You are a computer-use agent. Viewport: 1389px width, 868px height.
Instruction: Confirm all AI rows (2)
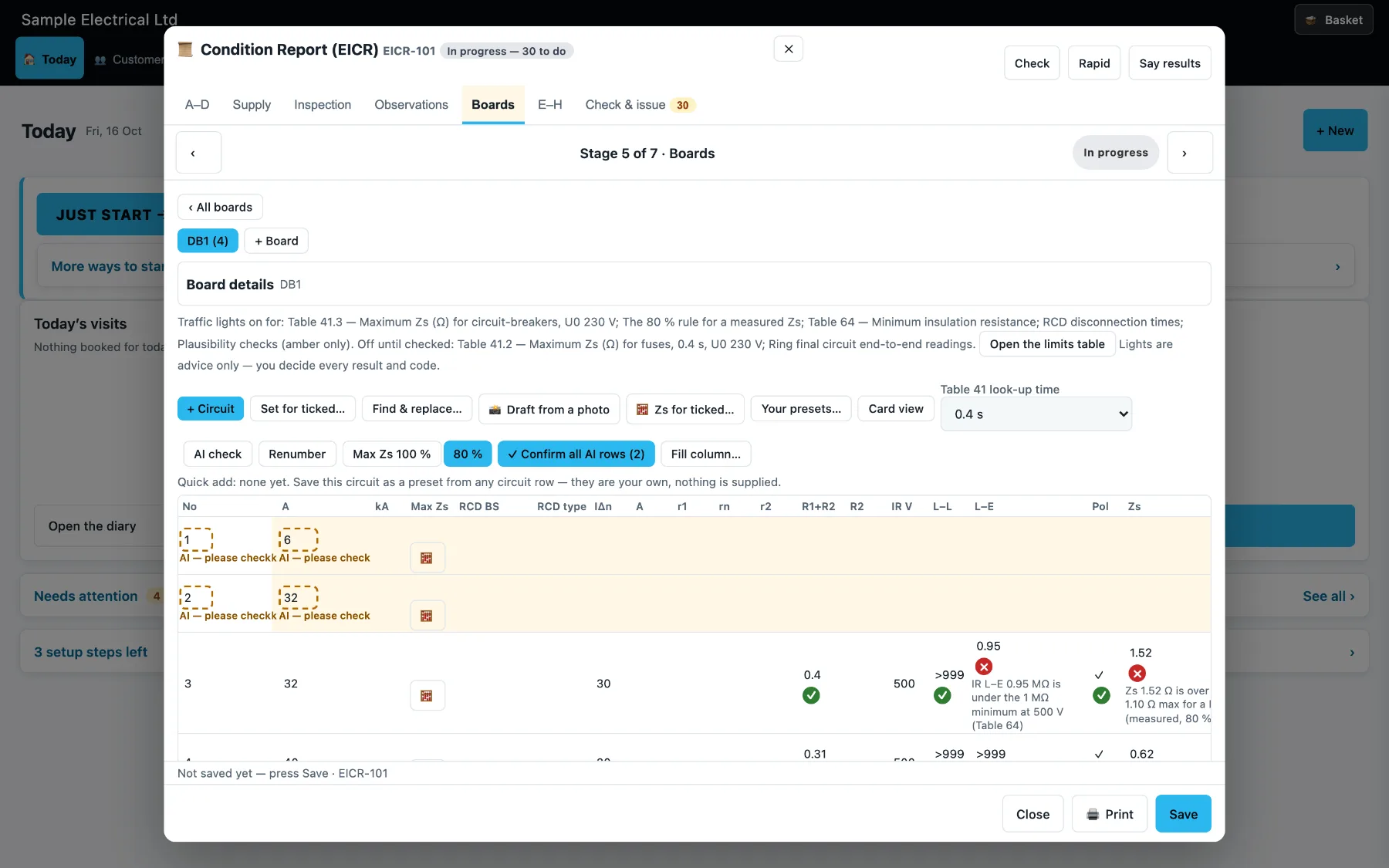[x=576, y=454]
